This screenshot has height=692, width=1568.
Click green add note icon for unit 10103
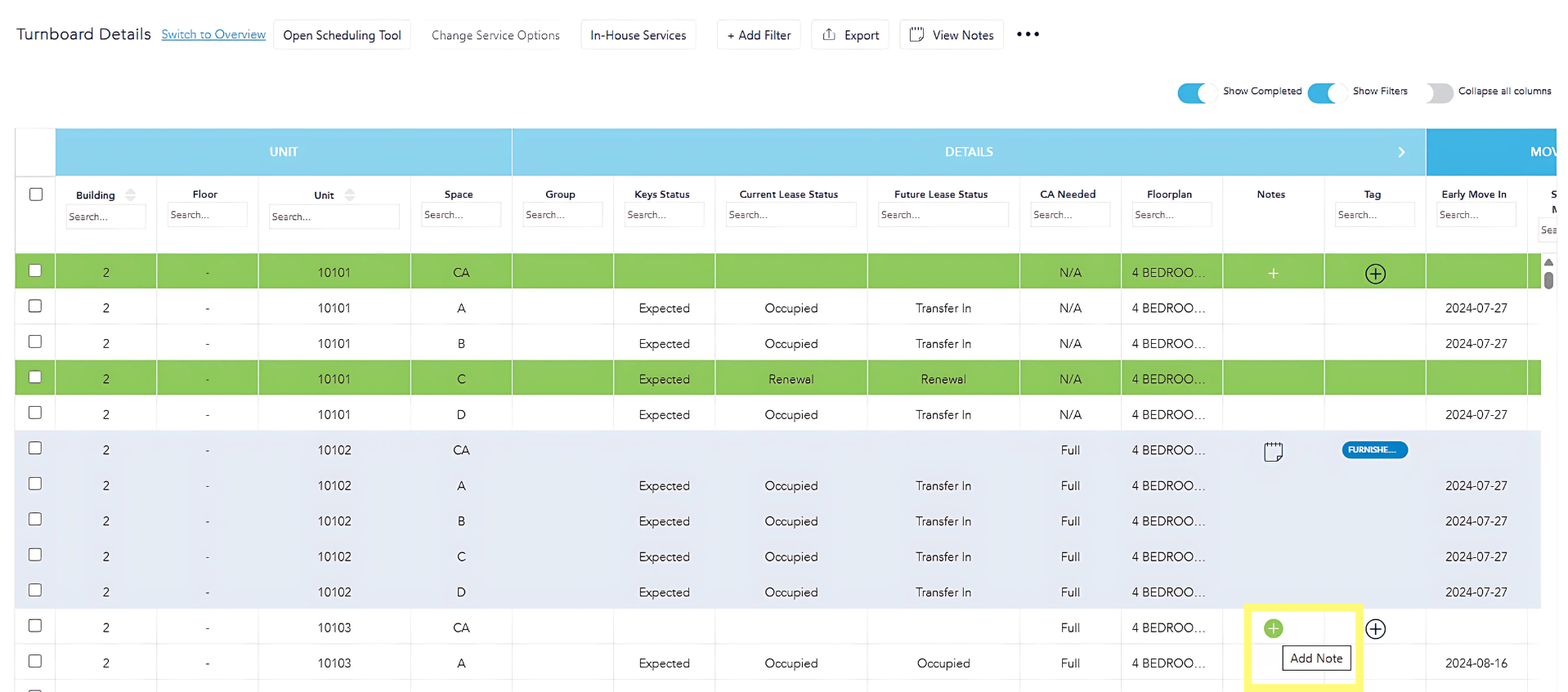[x=1273, y=628]
